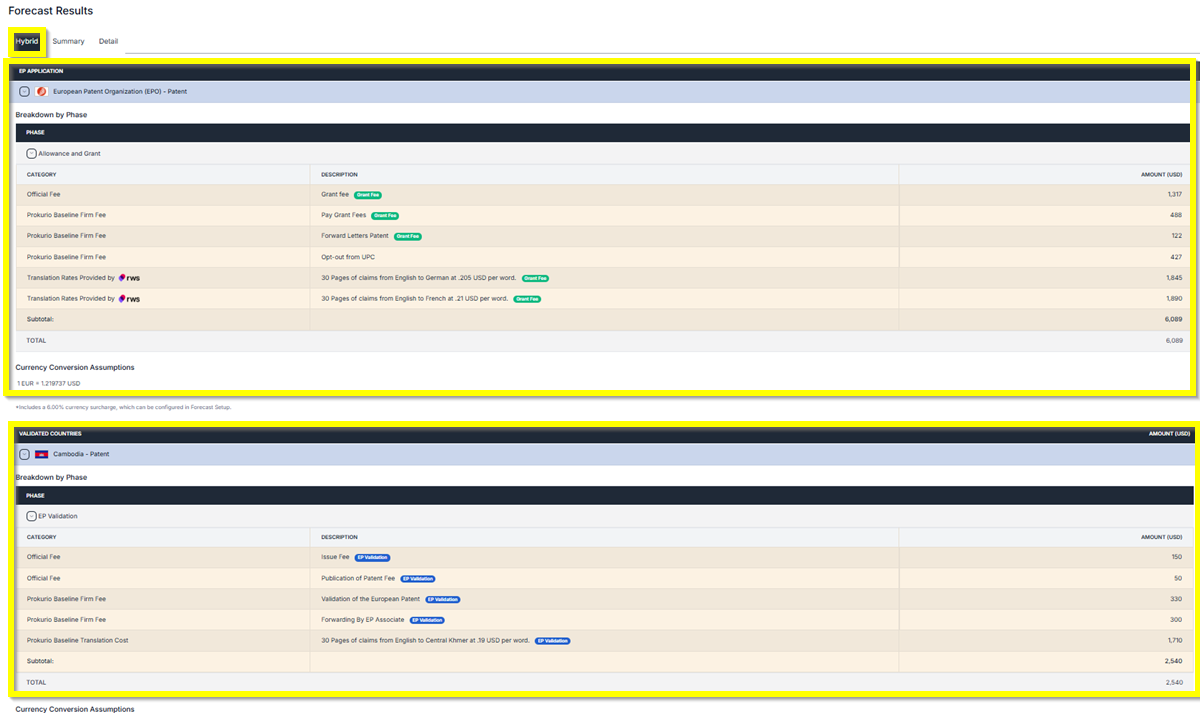Image resolution: width=1200 pixels, height=713 pixels.
Task: Open the Detail tab
Action: (108, 41)
